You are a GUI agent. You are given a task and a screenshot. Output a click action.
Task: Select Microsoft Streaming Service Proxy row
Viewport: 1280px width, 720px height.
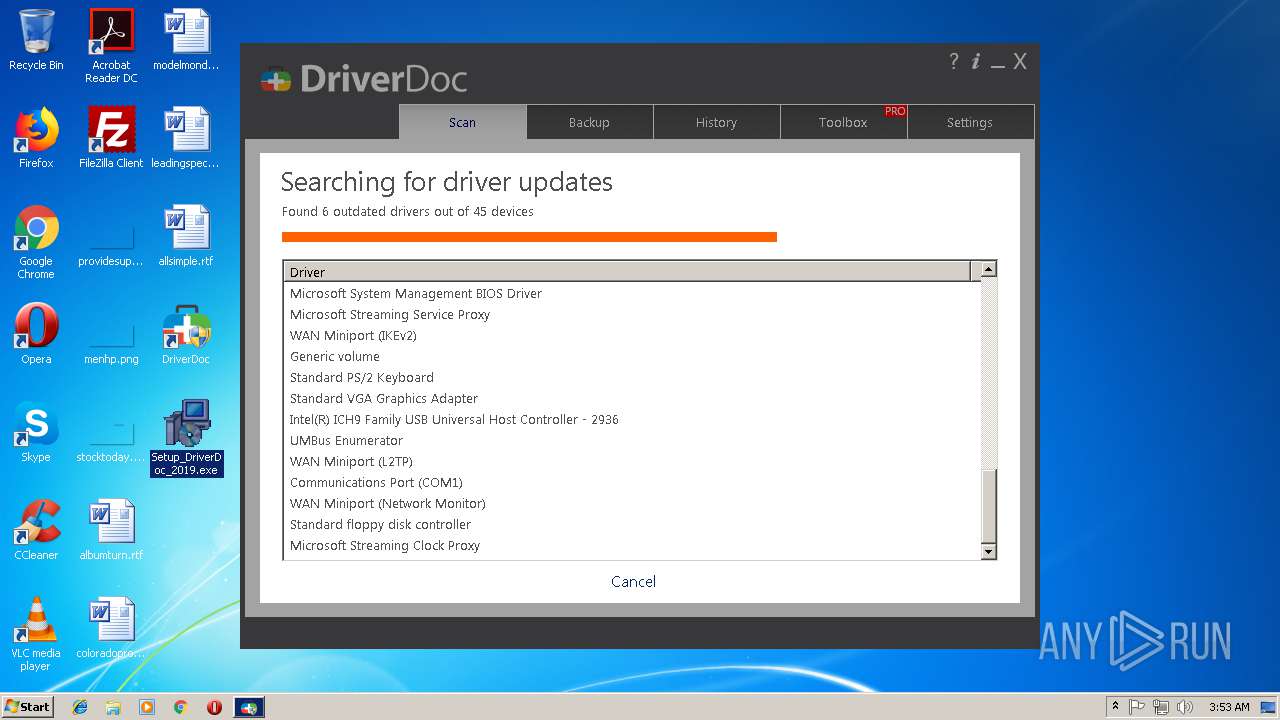(x=632, y=314)
